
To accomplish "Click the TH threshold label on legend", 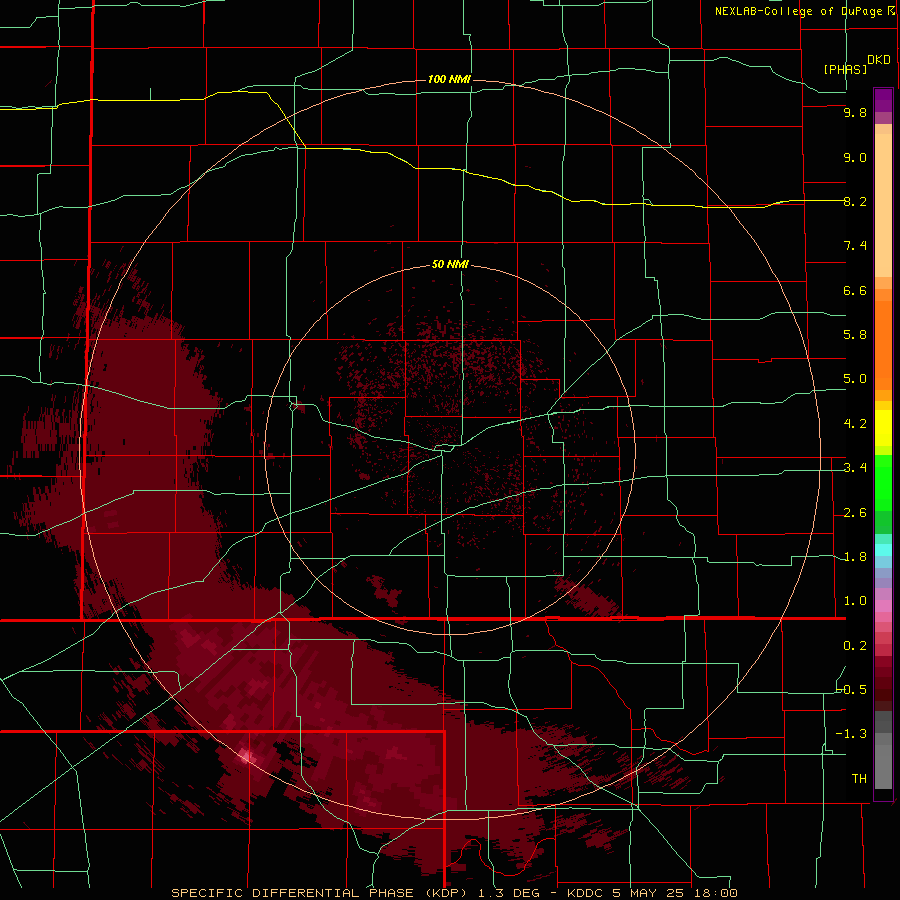I will pyautogui.click(x=859, y=779).
